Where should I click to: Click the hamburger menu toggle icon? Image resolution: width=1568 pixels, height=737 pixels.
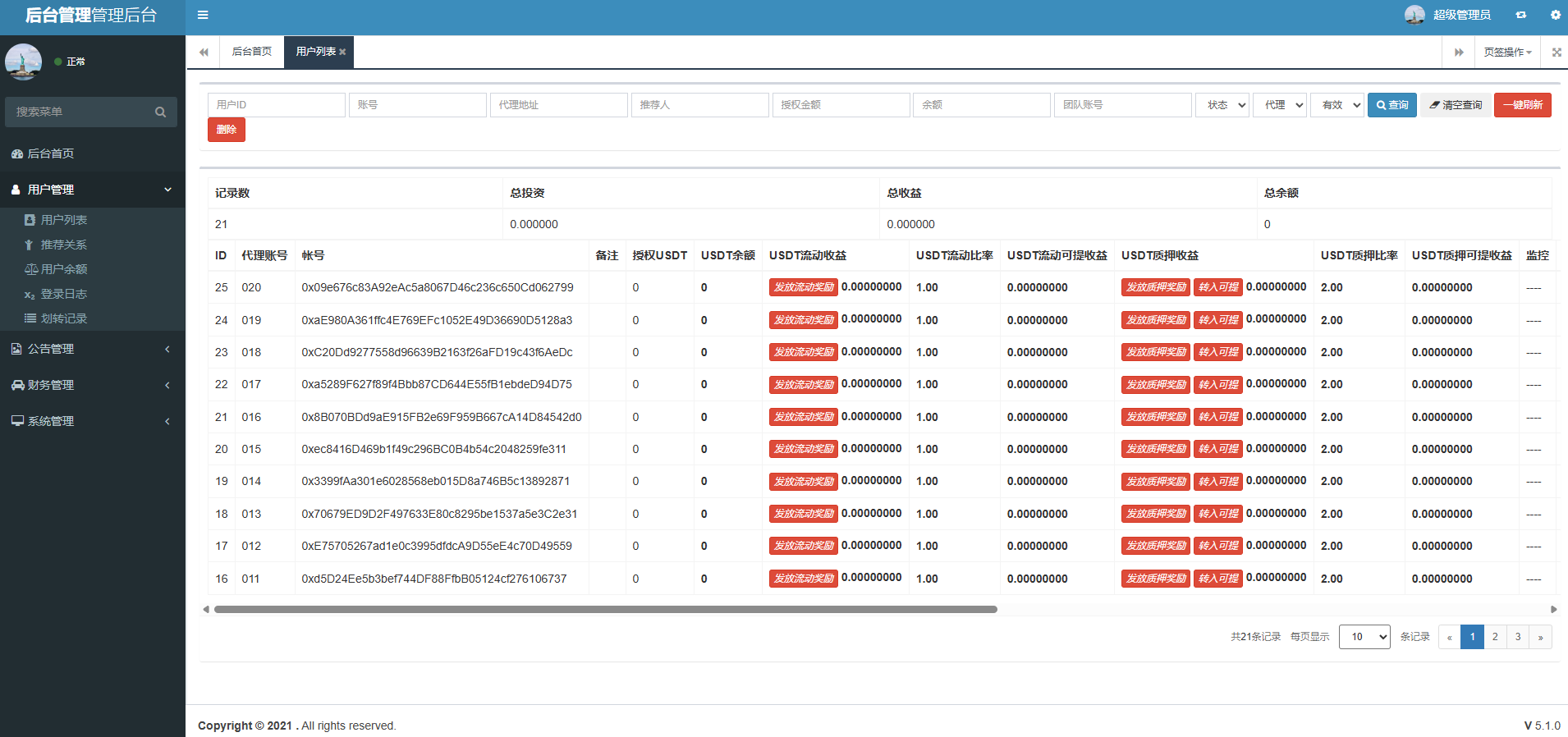203,15
